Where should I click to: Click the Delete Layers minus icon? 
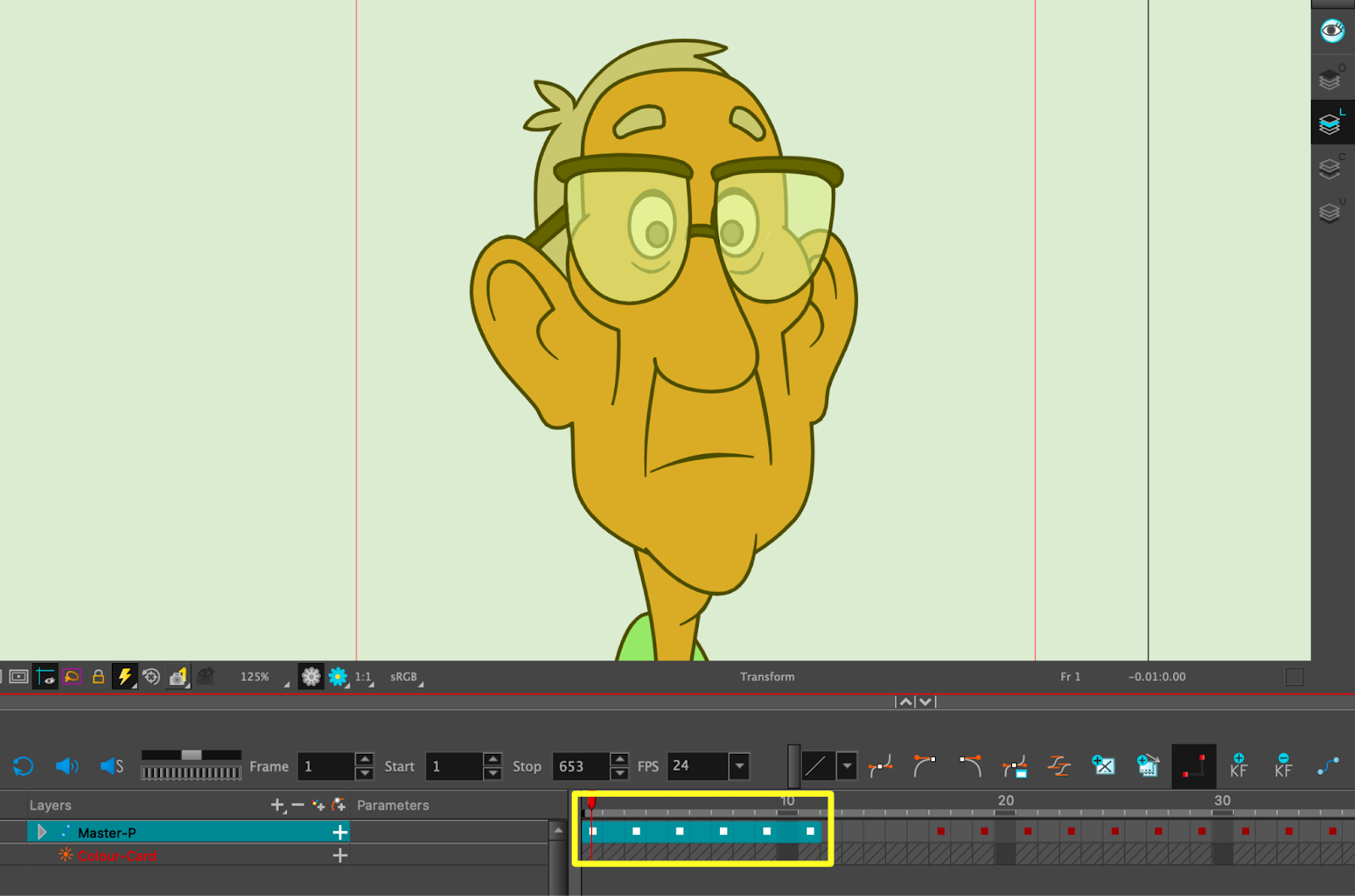pyautogui.click(x=297, y=805)
